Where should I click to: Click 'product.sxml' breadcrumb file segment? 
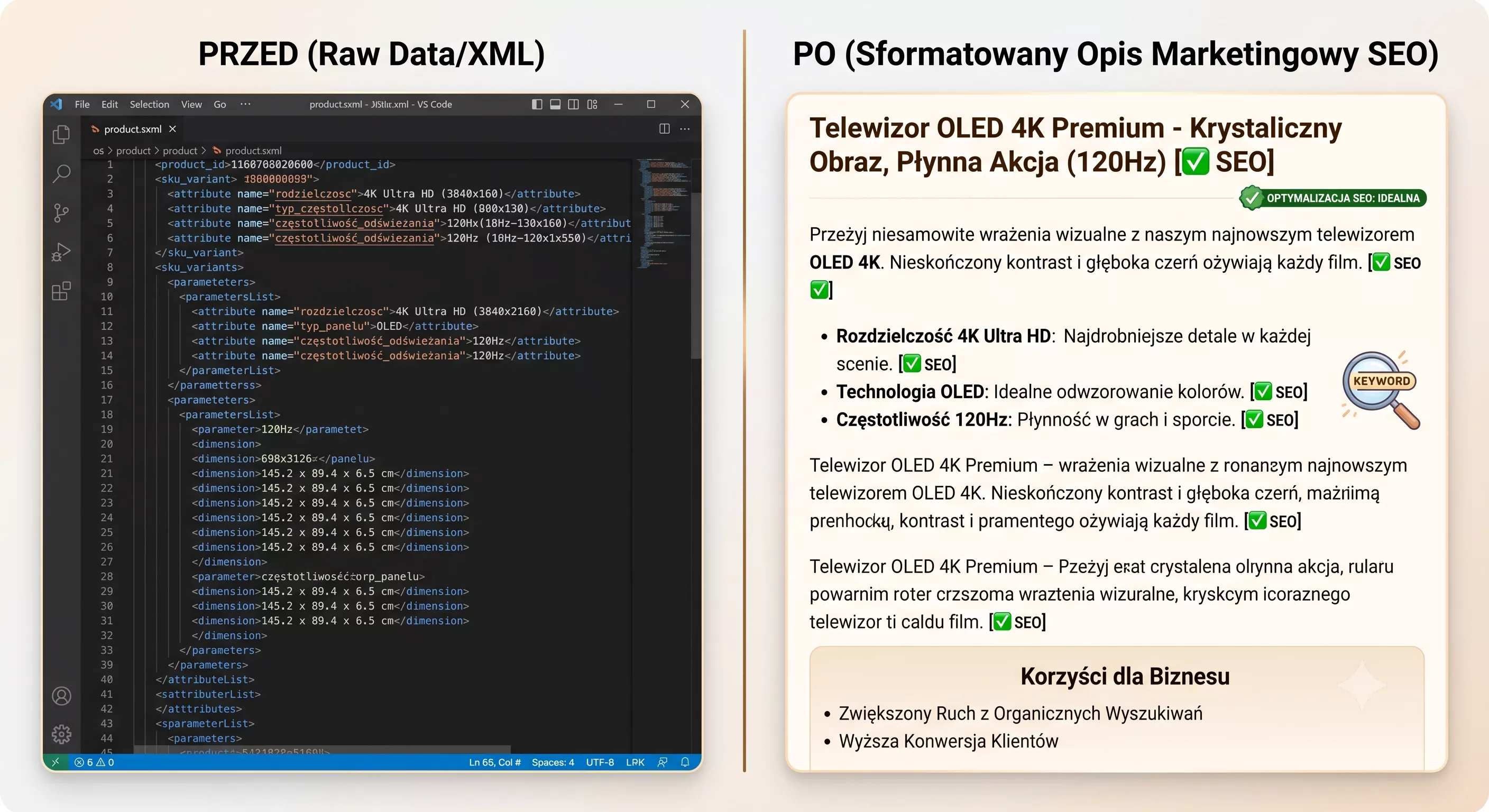[x=253, y=151]
